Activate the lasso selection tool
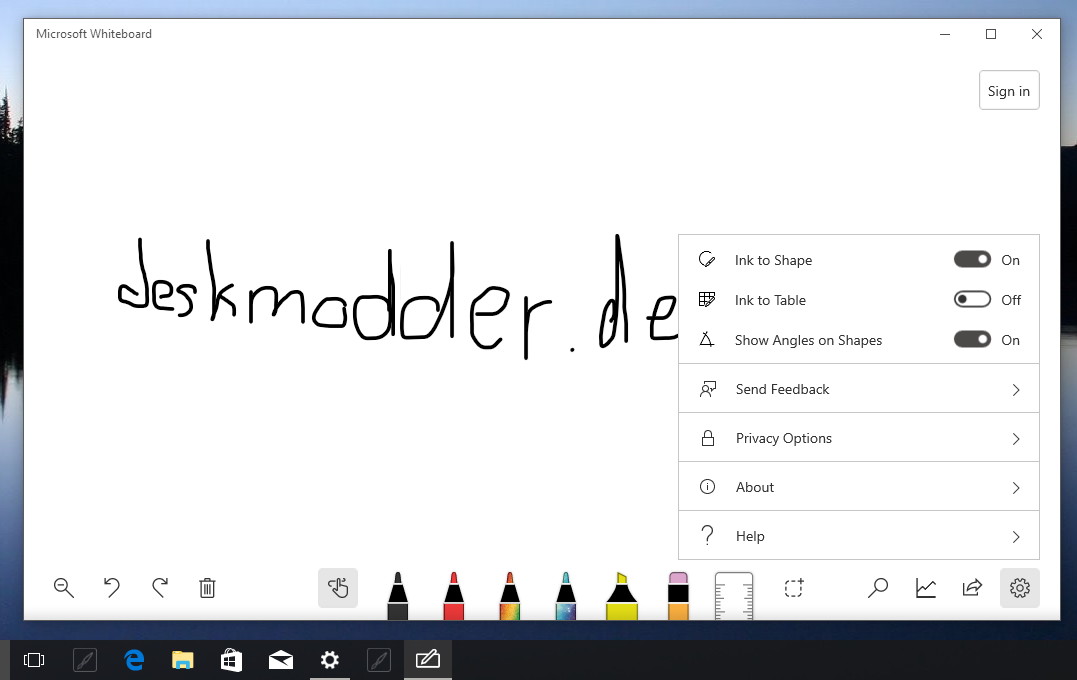The width and height of the screenshot is (1077, 680). [x=794, y=588]
